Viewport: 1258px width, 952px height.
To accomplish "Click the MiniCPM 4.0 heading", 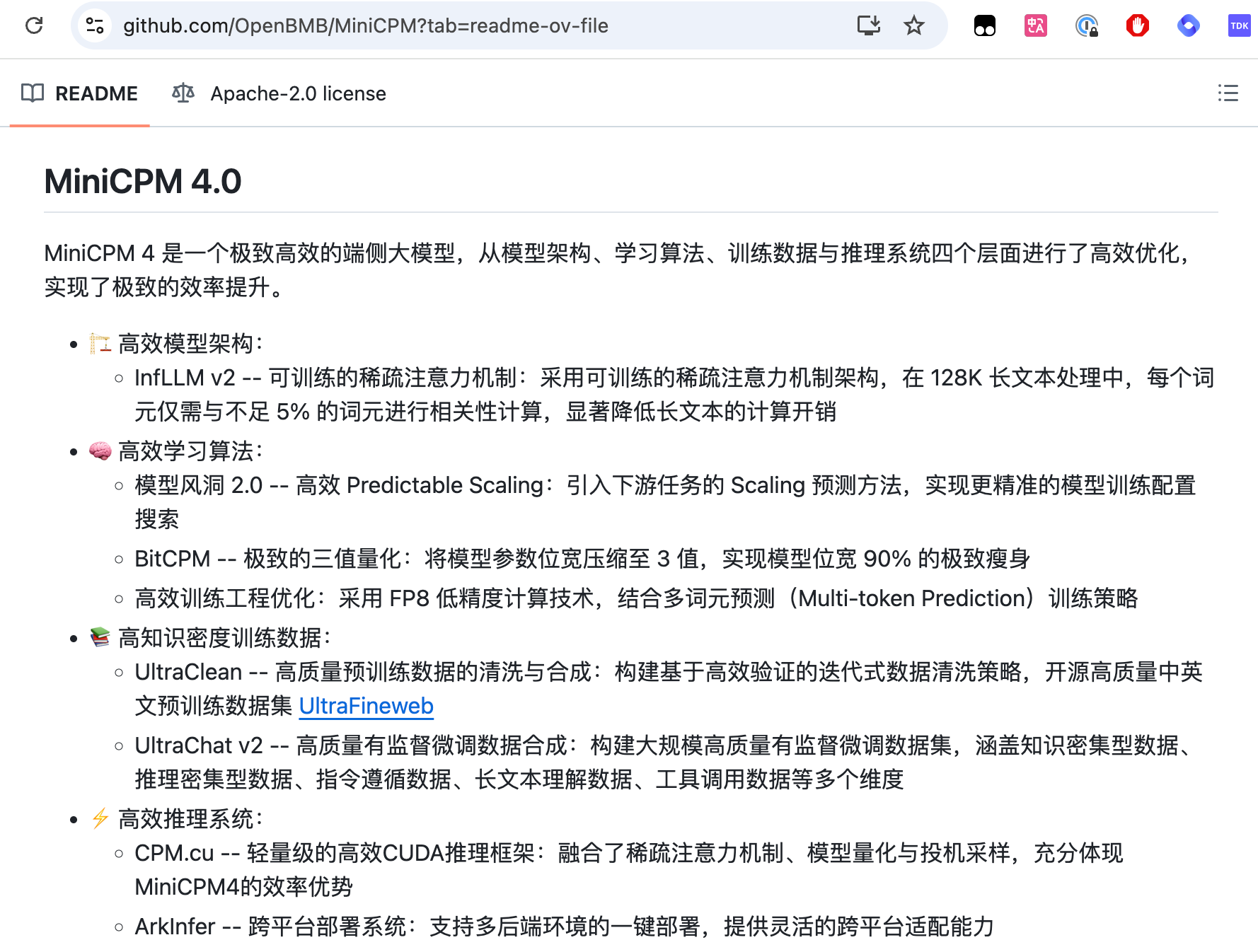I will coord(143,182).
